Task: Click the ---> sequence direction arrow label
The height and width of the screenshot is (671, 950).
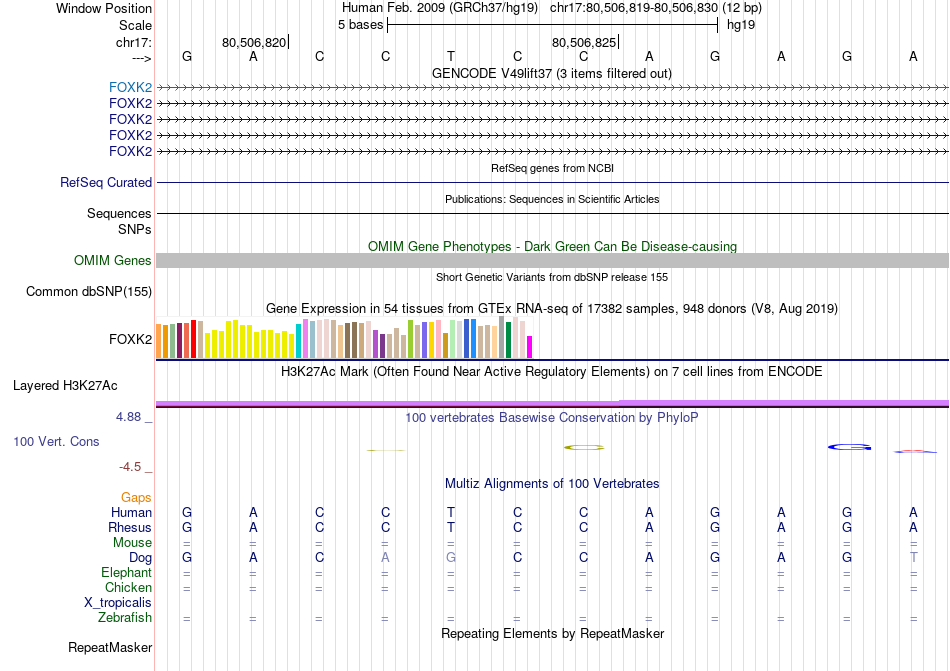Action: 141,58
